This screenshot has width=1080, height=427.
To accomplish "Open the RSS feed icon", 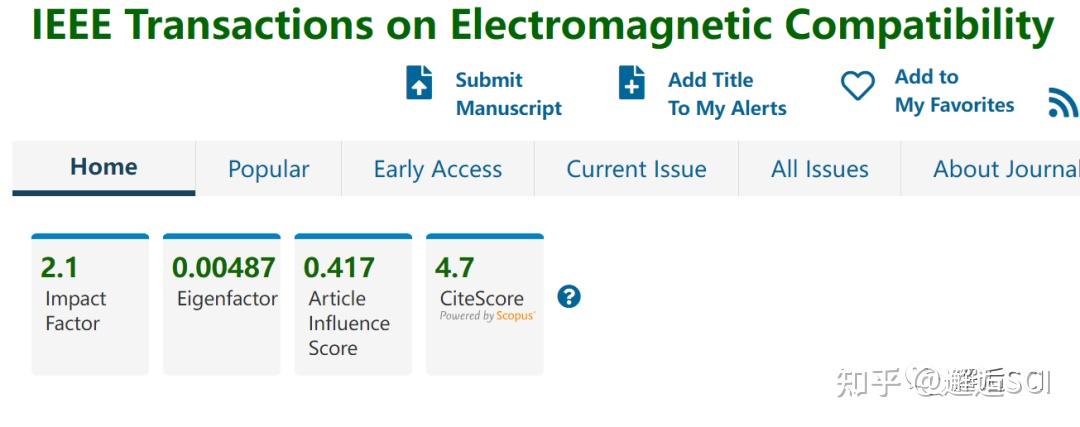I will [1062, 102].
